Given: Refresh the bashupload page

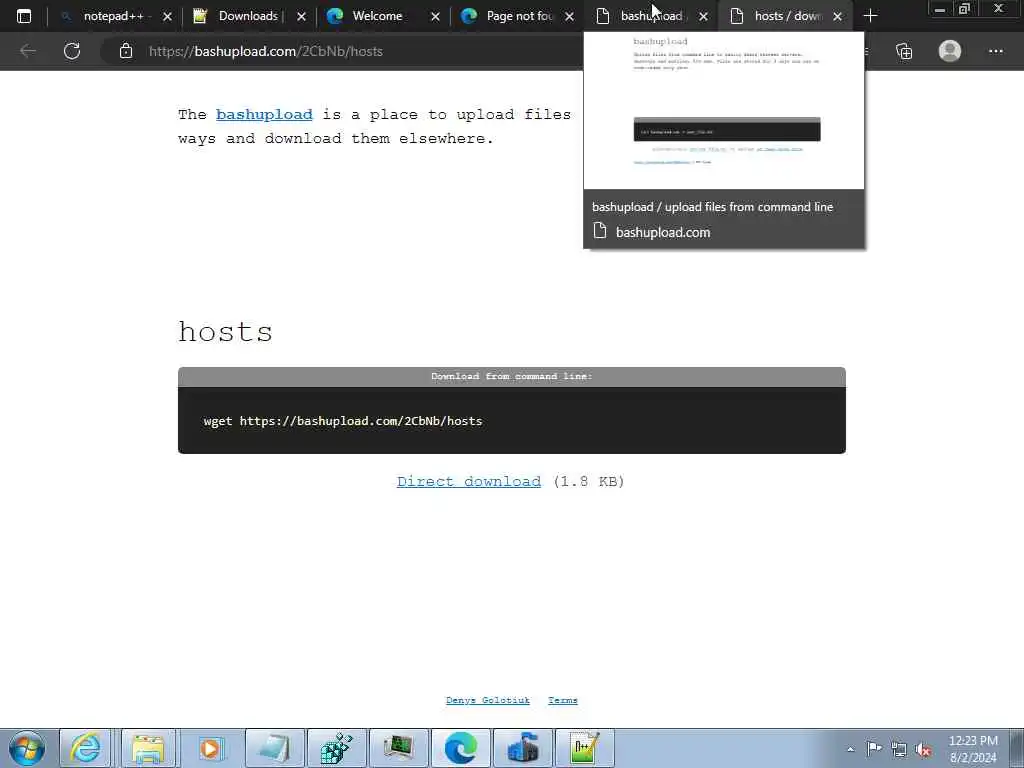Looking at the screenshot, I should [72, 51].
